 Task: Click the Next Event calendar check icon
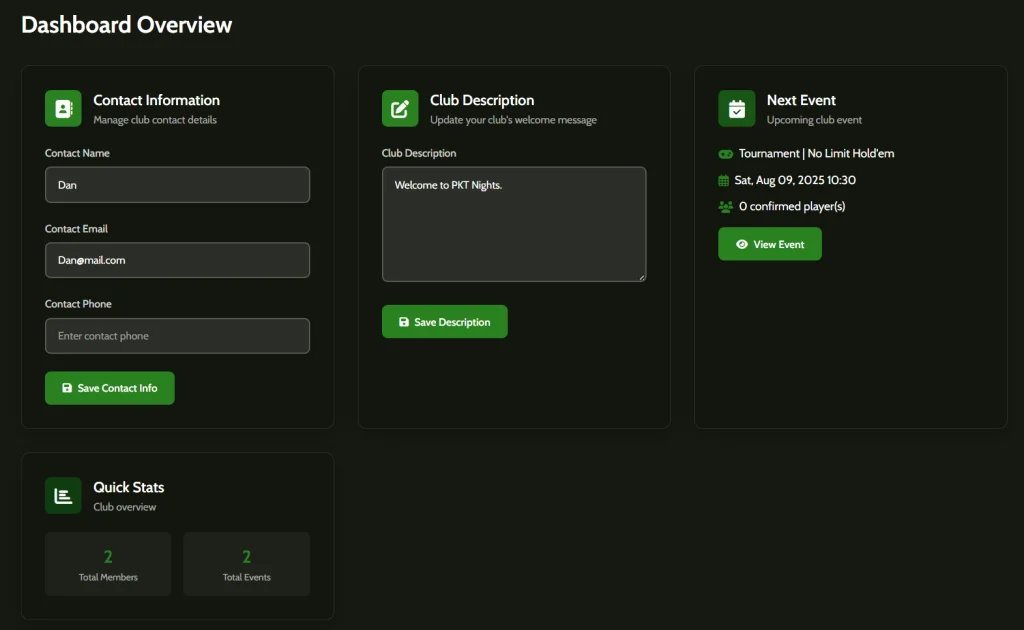(736, 108)
